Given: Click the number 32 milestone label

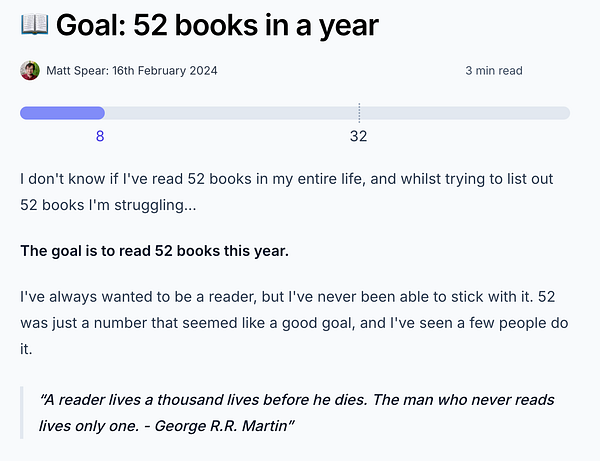Looking at the screenshot, I should [359, 136].
